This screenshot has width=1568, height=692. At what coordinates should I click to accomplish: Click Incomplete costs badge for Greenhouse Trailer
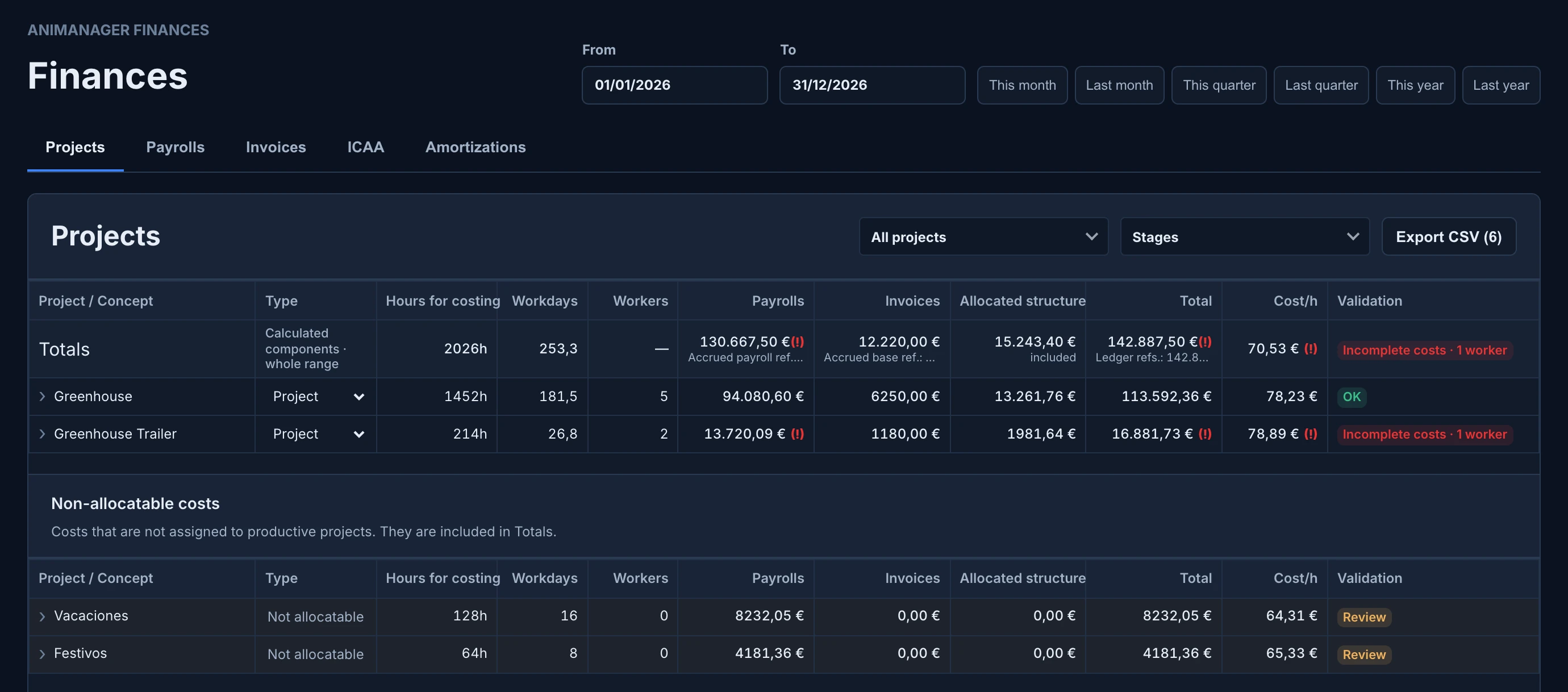coord(1424,435)
